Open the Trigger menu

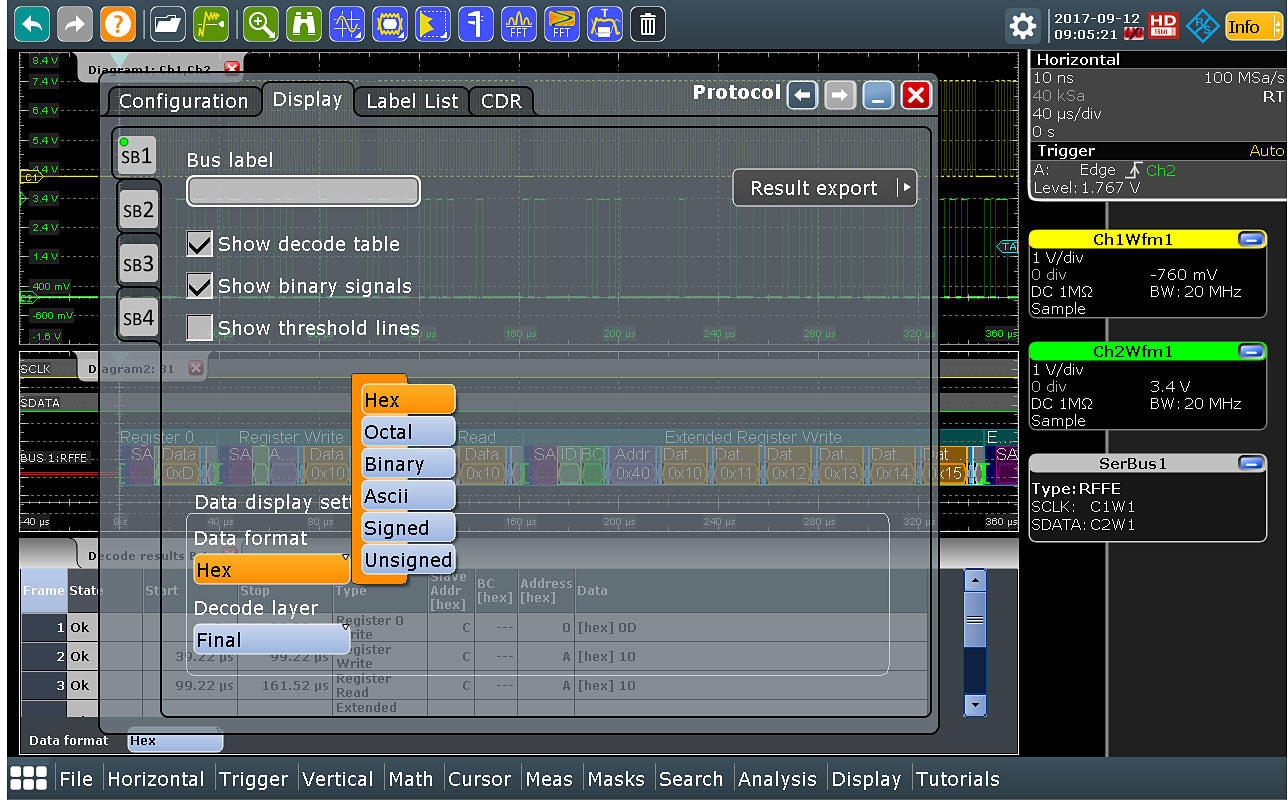(x=253, y=779)
